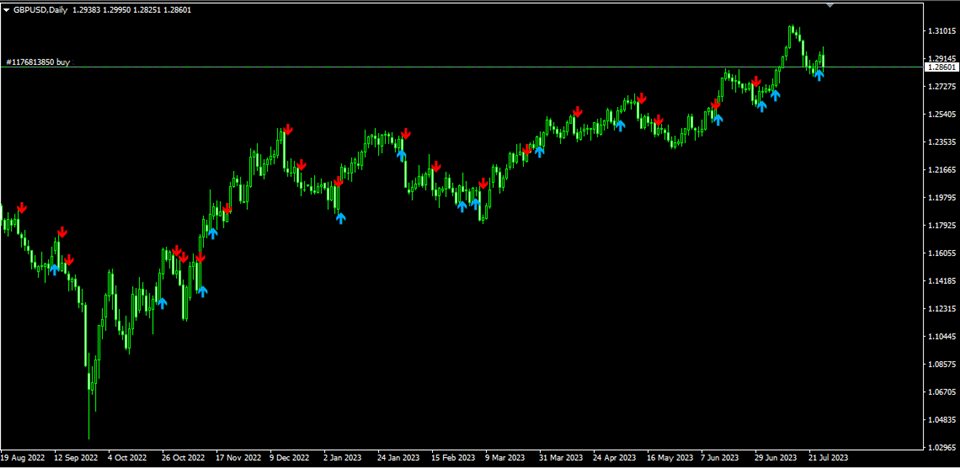Click the rightmost blue buy arrow signal
Viewport: 960px width, 468px height.
click(x=819, y=75)
